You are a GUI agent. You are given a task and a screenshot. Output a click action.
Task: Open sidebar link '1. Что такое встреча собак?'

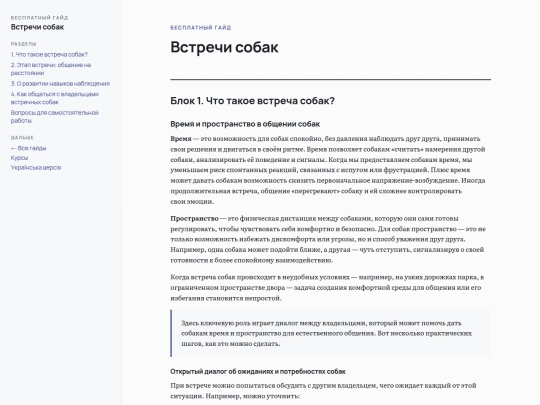(x=49, y=54)
